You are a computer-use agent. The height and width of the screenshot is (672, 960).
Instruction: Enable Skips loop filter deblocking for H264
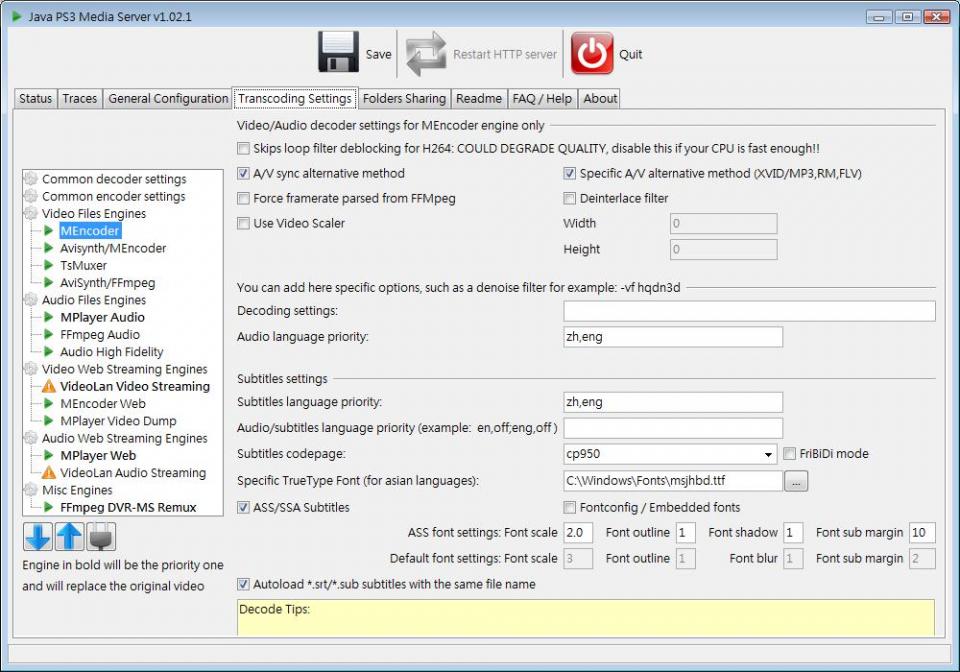[x=244, y=149]
